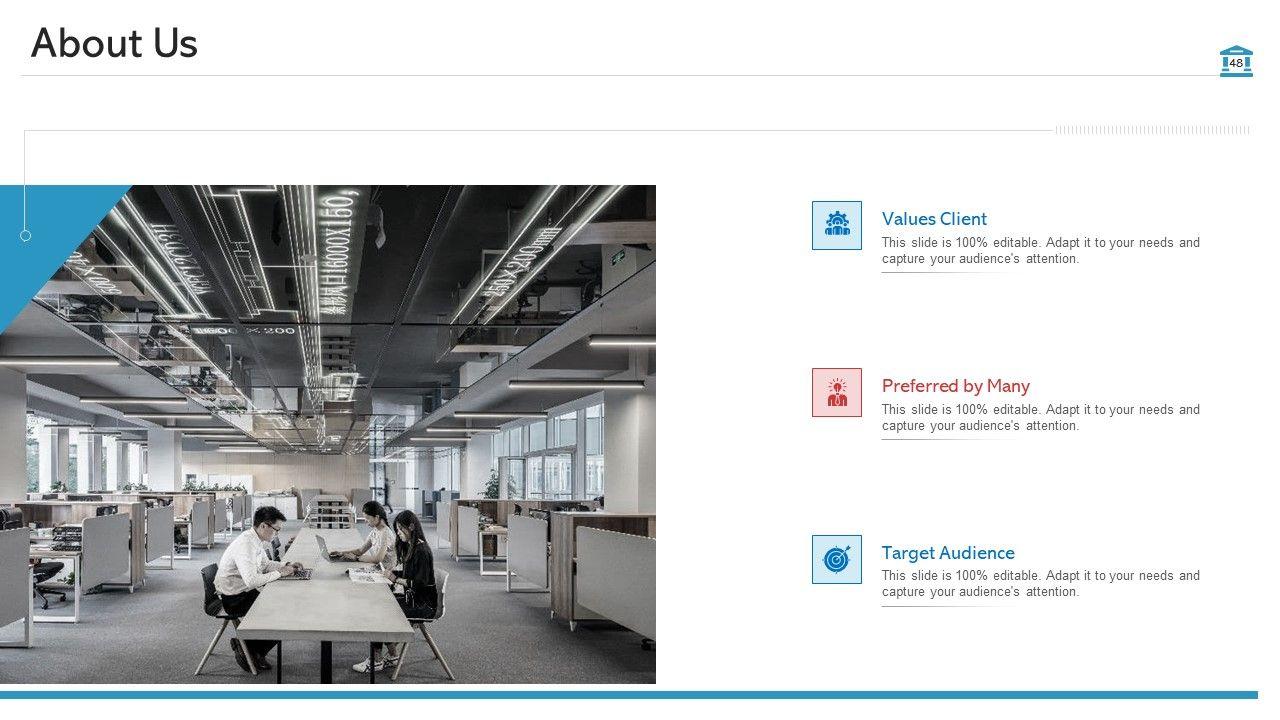
Task: Select the Values Client gear-team icon
Action: coord(836,225)
